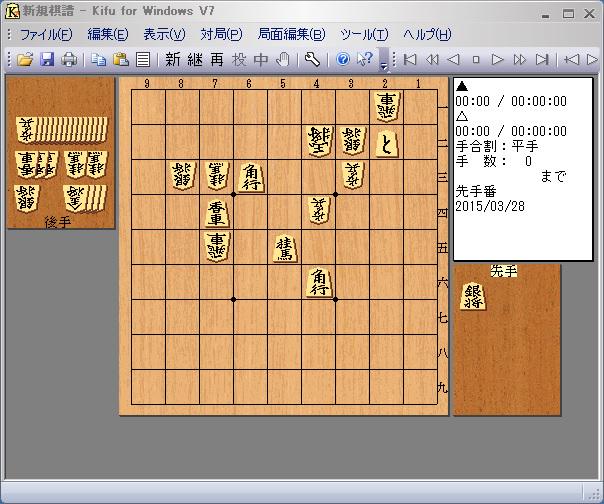
Task: Click the hand icon in toolbar
Action: (283, 59)
